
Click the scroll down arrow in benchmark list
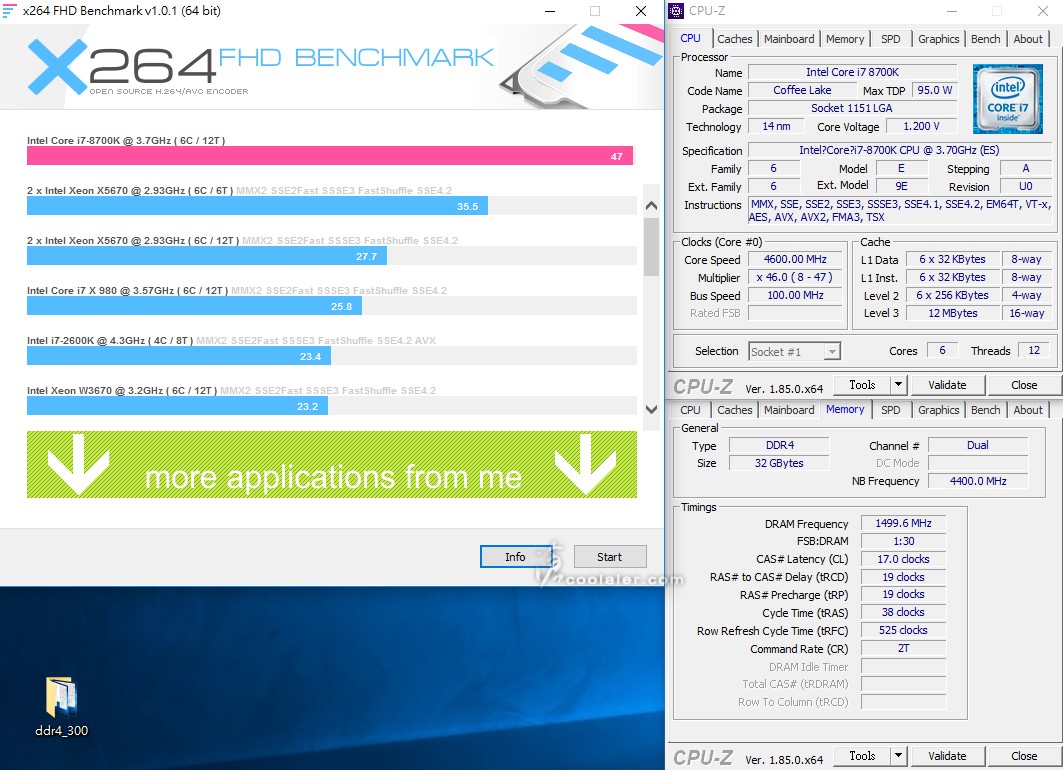tap(651, 409)
